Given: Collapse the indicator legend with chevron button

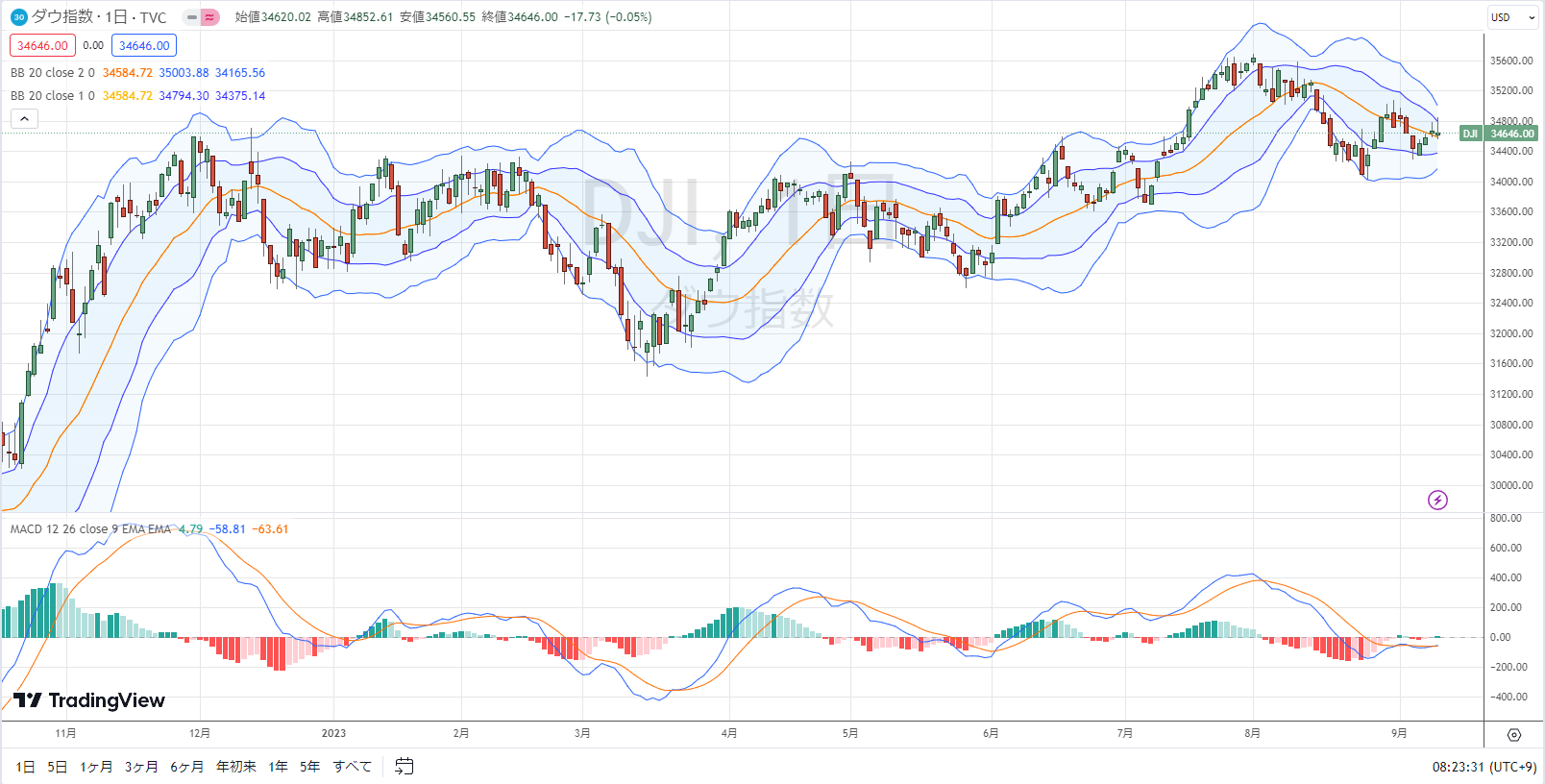Looking at the screenshot, I should click(x=24, y=118).
